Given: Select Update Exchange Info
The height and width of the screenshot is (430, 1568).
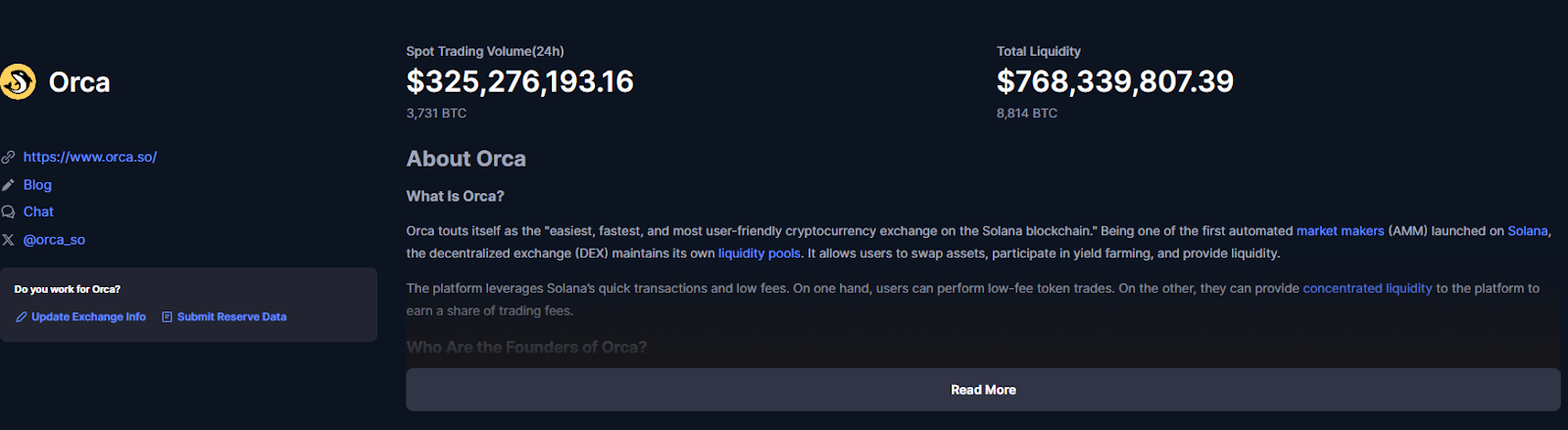Looking at the screenshot, I should [88, 317].
